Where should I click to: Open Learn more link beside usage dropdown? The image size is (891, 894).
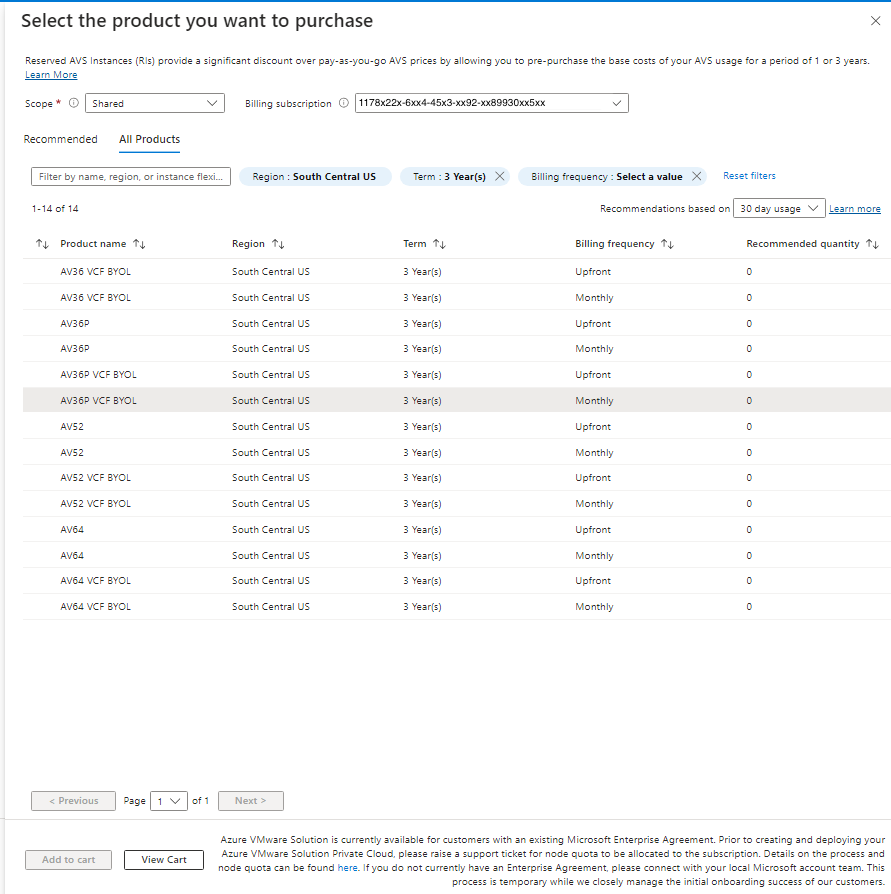click(x=855, y=209)
